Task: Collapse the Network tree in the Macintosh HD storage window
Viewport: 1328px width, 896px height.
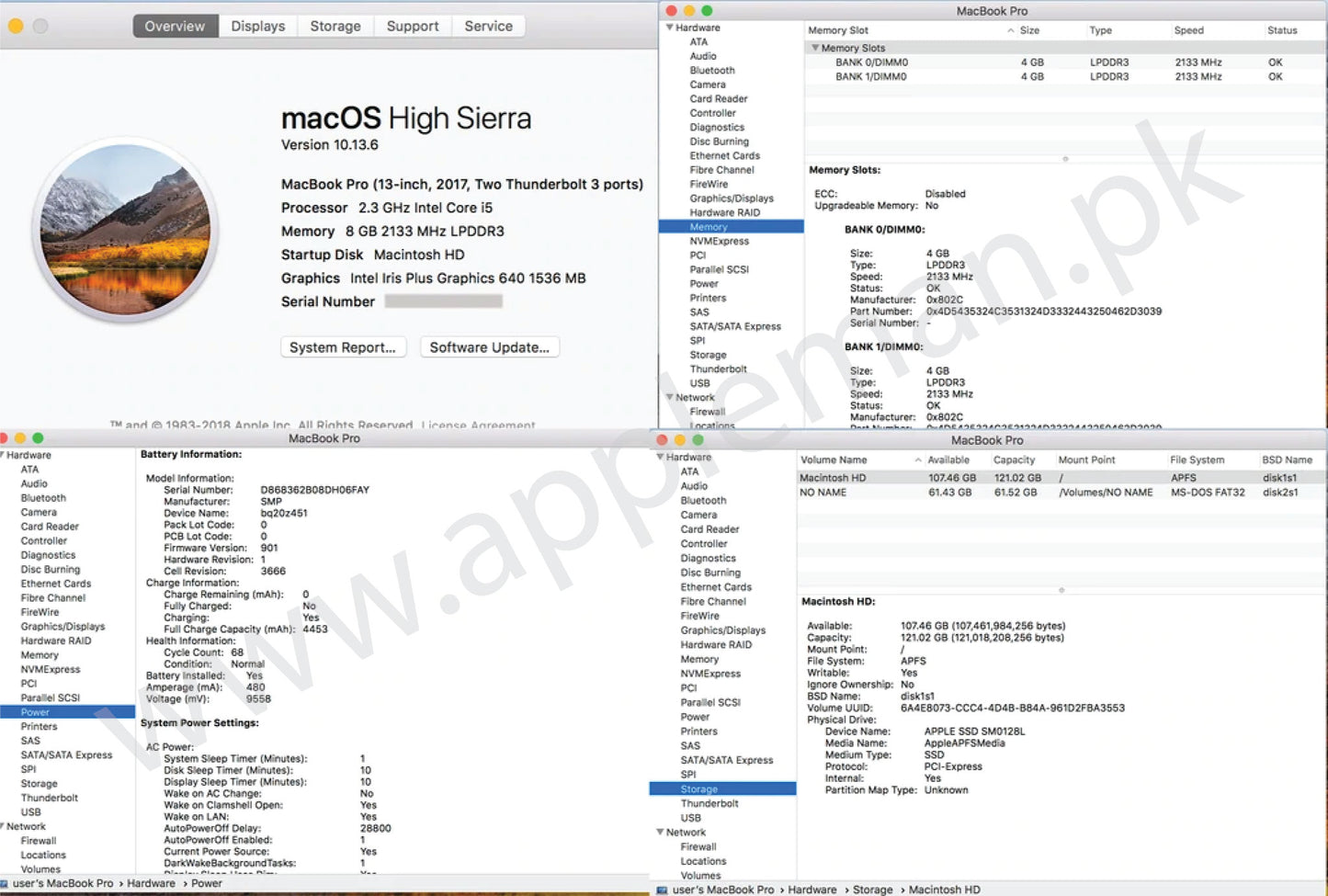Action: [x=660, y=832]
